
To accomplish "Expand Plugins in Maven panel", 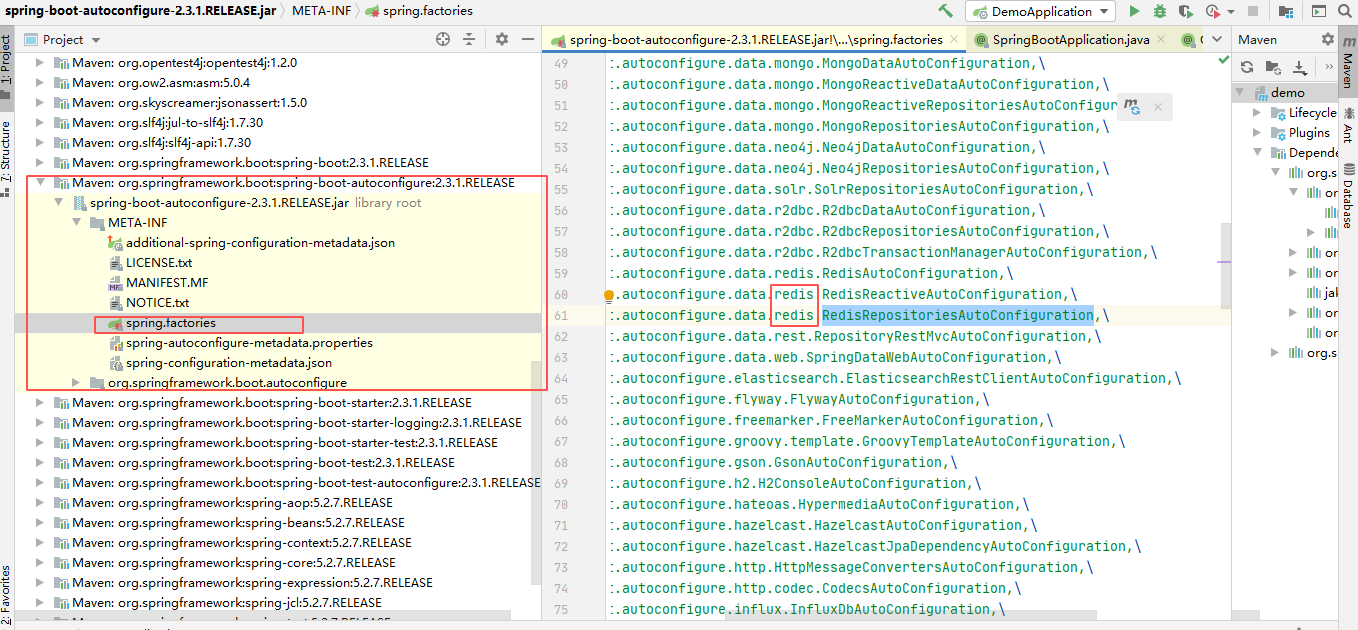I will click(x=1258, y=132).
